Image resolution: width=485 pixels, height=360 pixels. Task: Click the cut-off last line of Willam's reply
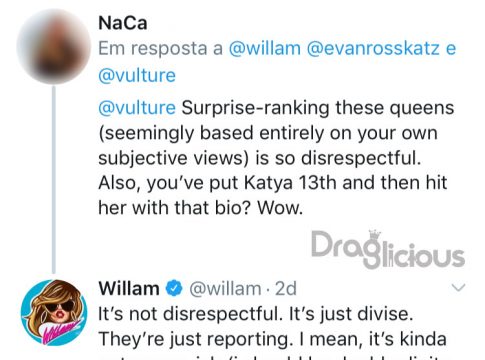pyautogui.click(x=272, y=357)
